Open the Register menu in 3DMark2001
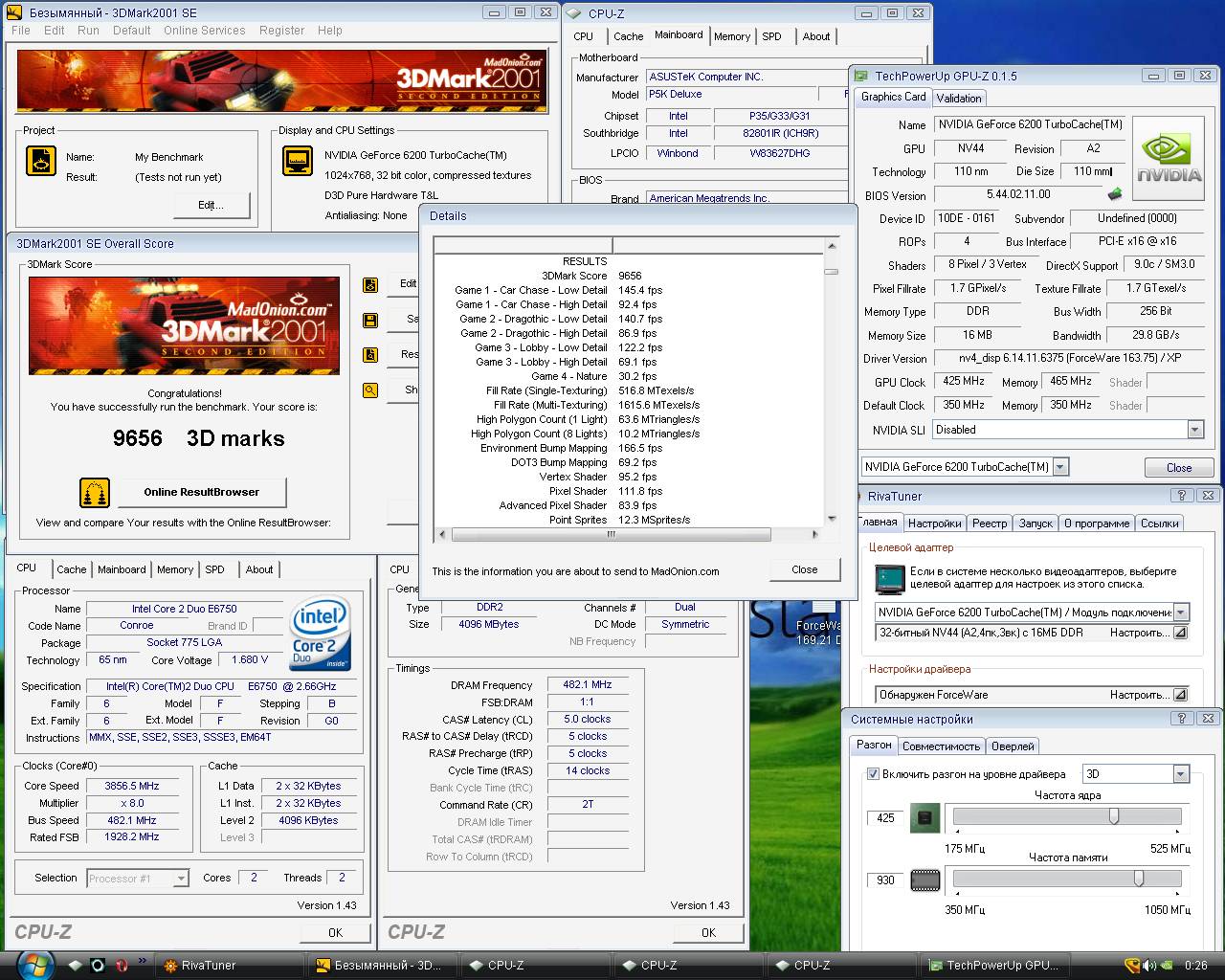Screen dimensions: 1225x980 (x=281, y=31)
